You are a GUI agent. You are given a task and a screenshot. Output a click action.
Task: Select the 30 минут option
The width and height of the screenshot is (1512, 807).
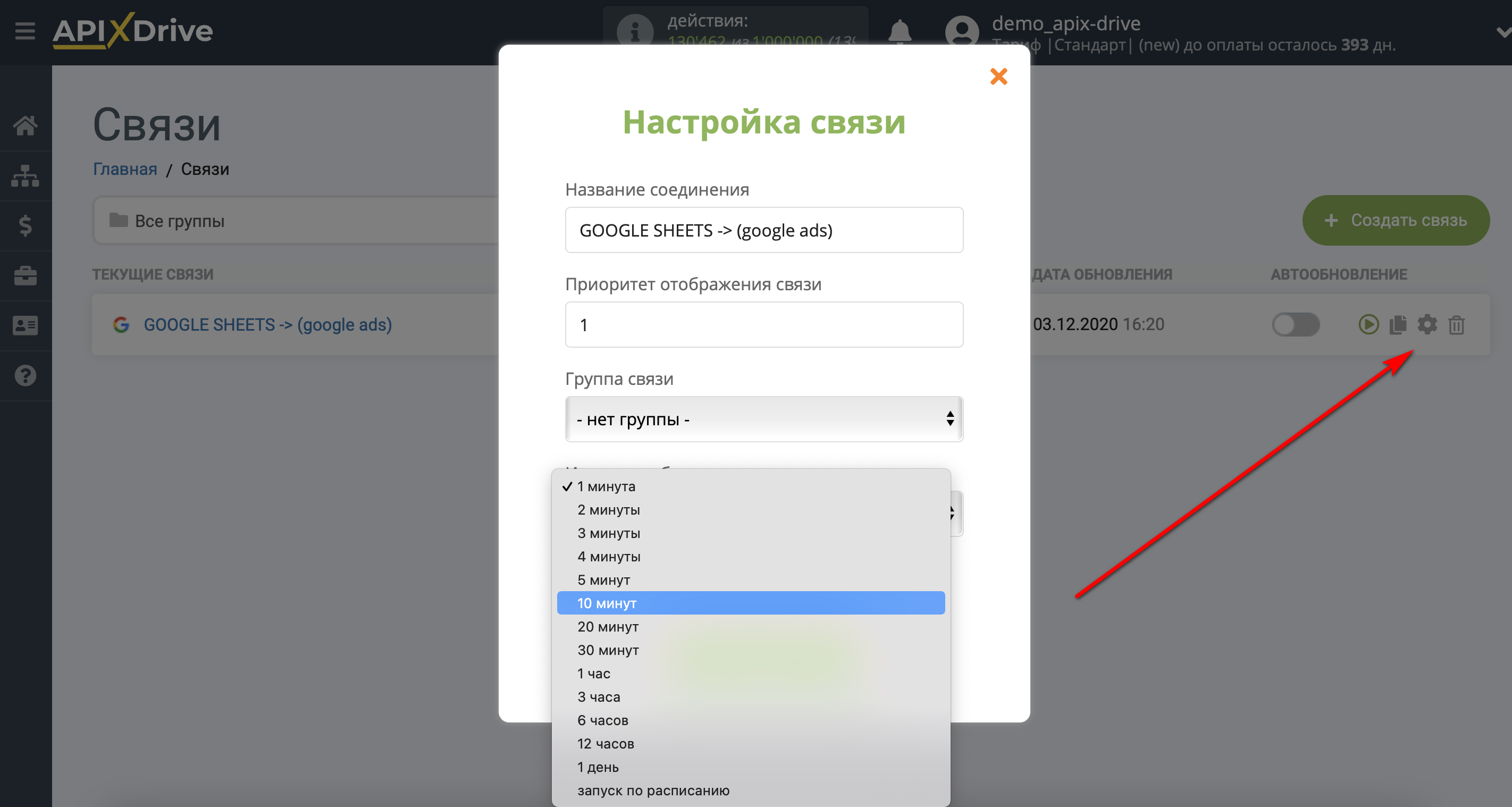click(751, 650)
